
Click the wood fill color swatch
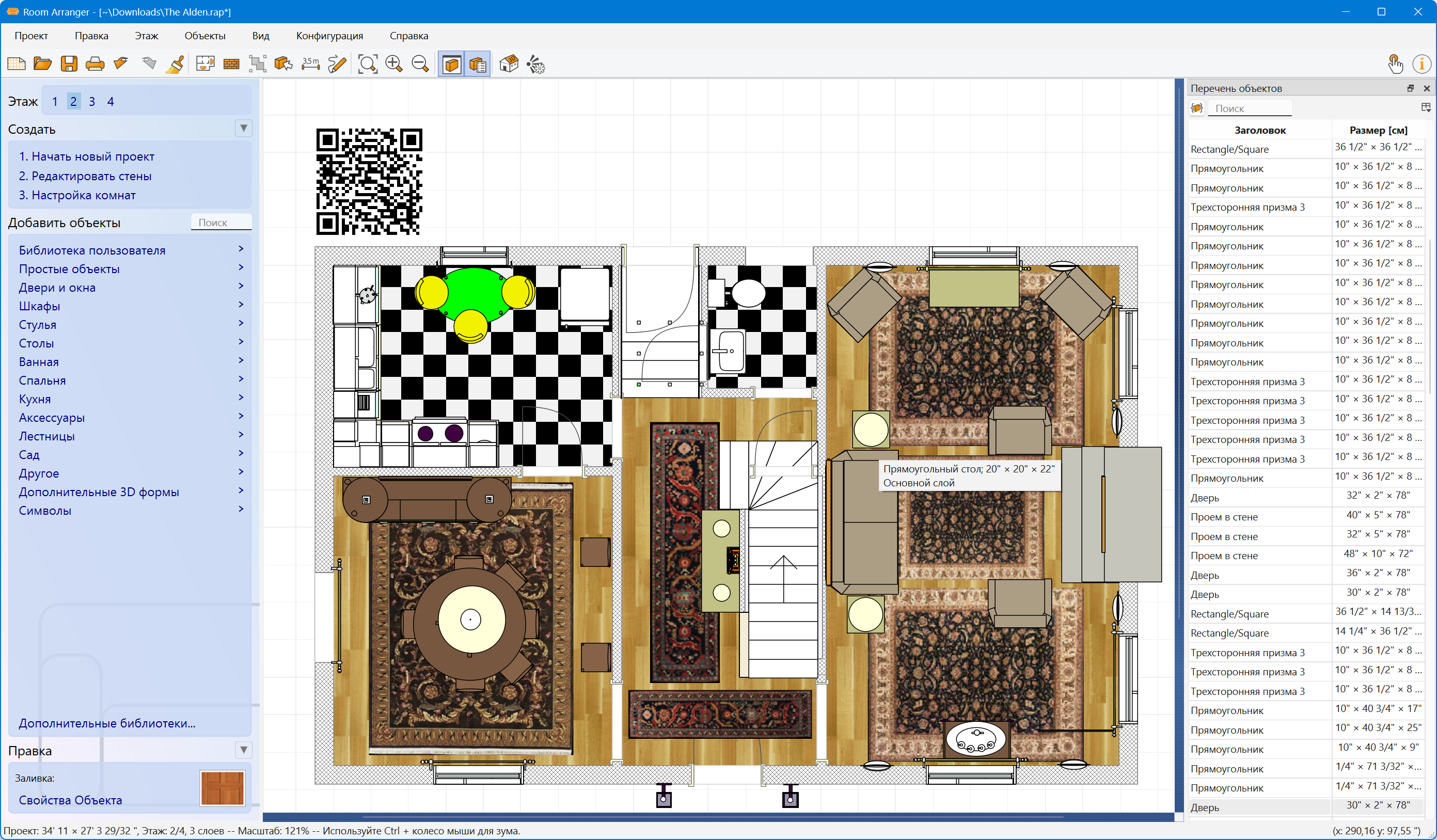(x=222, y=788)
